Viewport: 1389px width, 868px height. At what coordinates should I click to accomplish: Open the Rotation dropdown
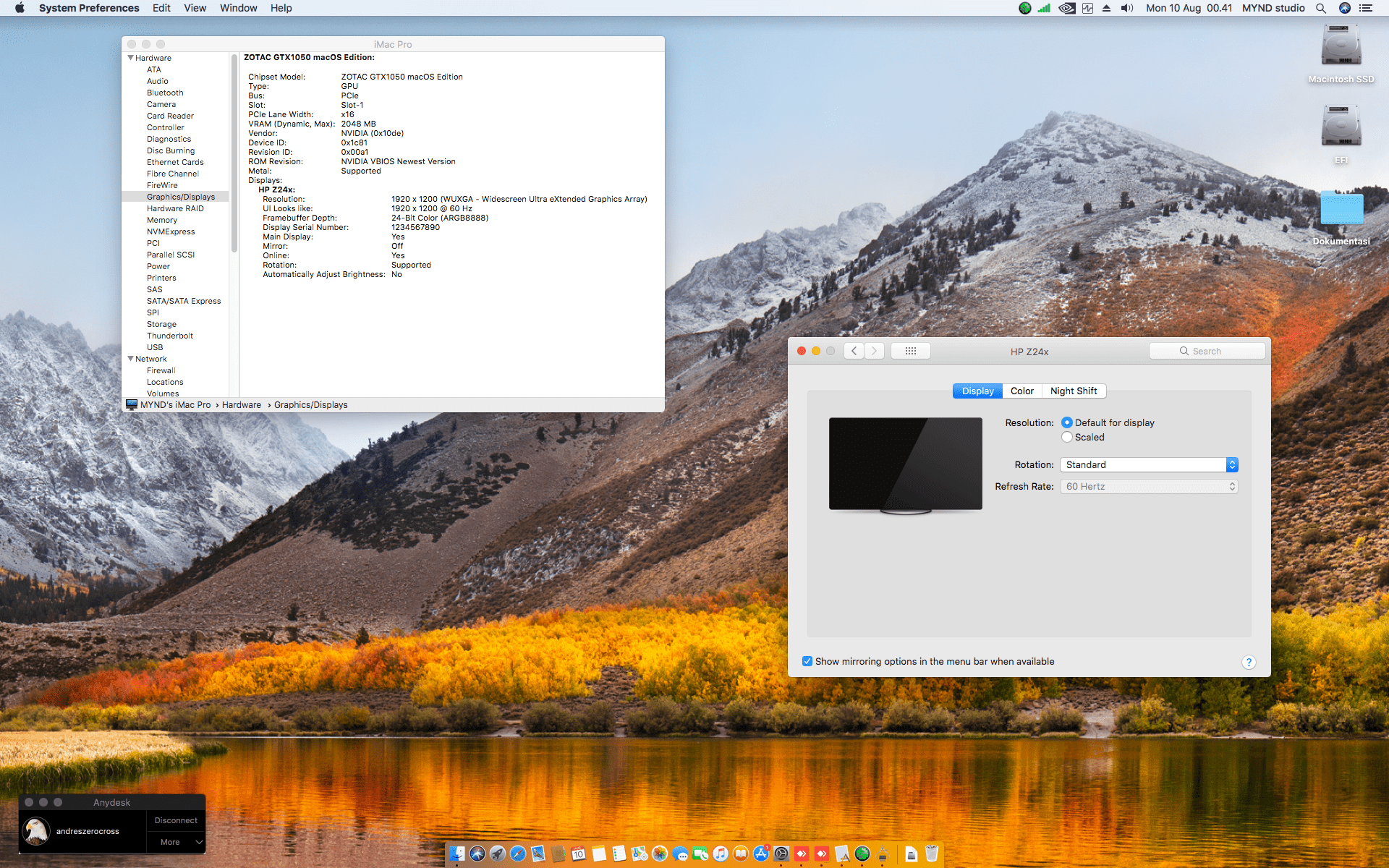[x=1149, y=464]
